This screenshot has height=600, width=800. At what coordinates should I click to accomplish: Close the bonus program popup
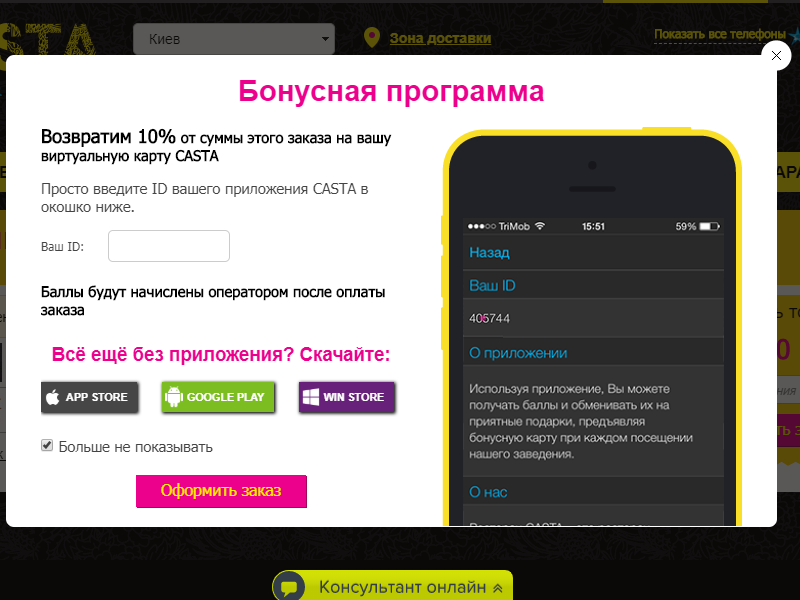click(x=776, y=56)
